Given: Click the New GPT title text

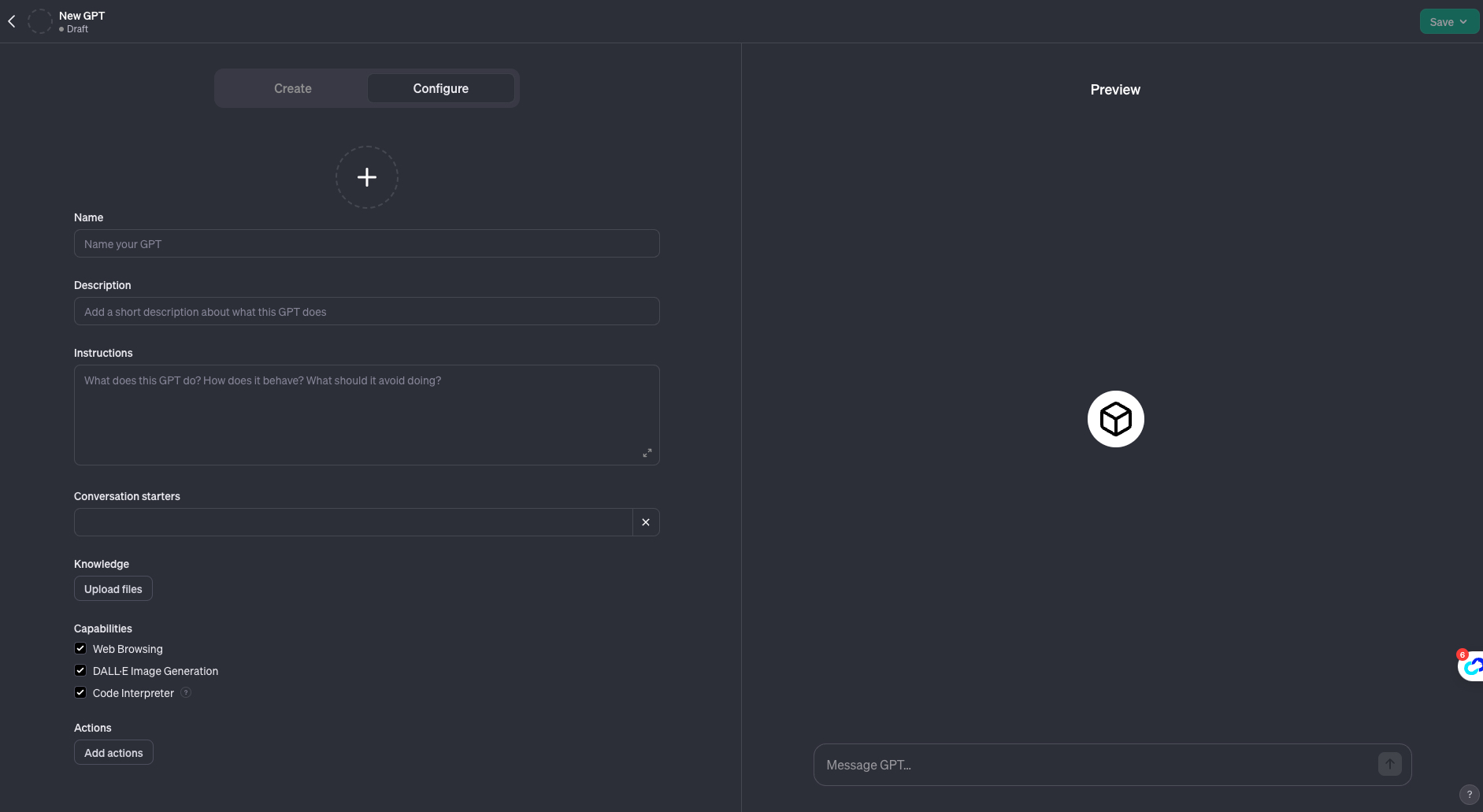Looking at the screenshot, I should pos(82,16).
